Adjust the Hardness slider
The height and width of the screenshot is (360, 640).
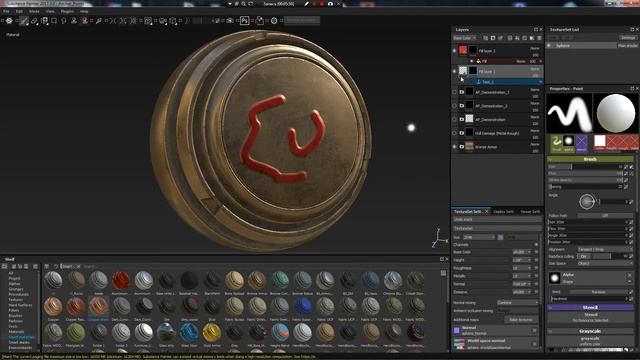(589, 299)
